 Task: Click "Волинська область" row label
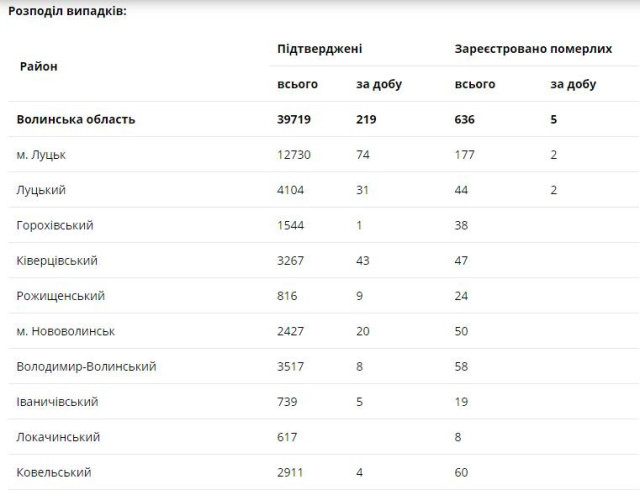[x=76, y=119]
